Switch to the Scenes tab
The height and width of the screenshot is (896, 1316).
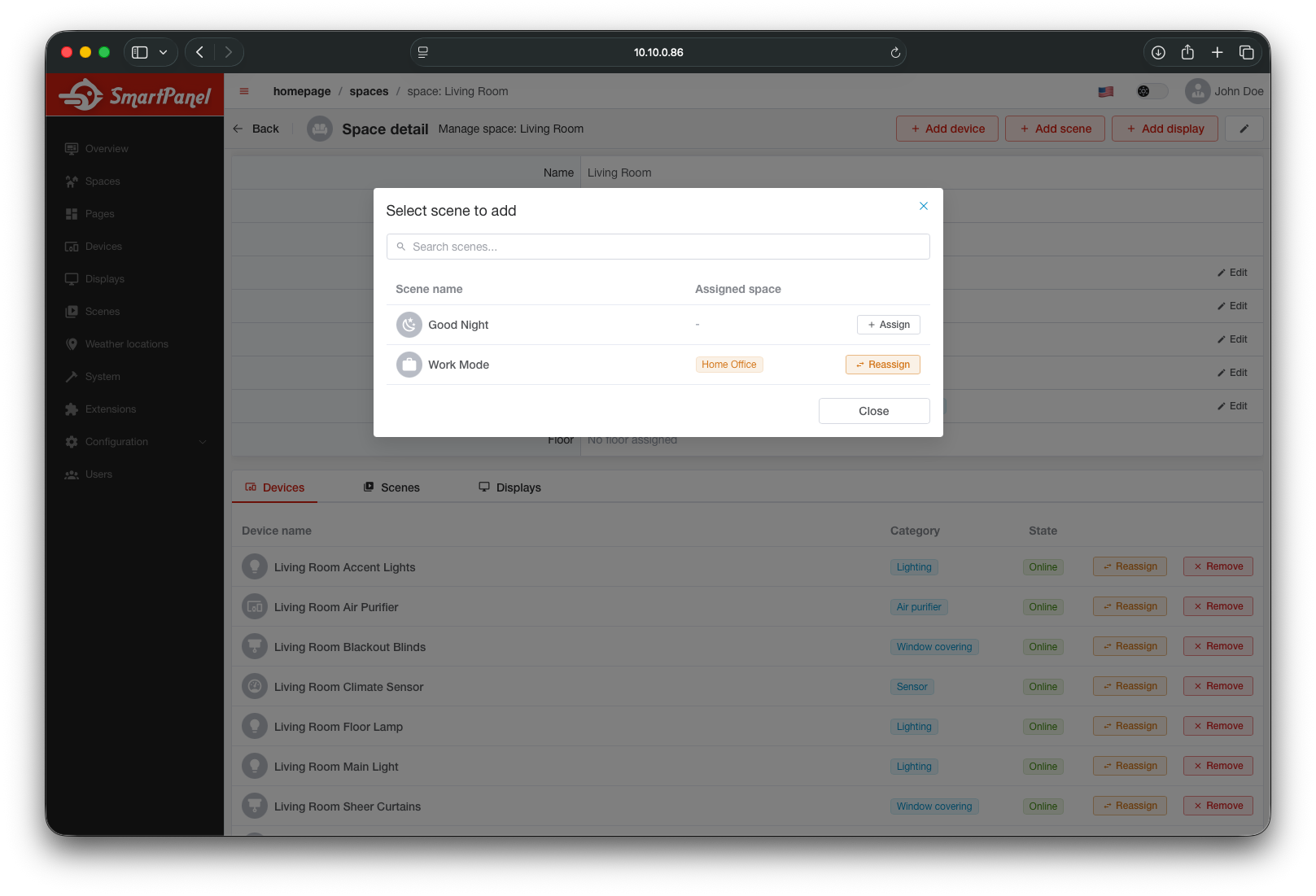tap(391, 487)
